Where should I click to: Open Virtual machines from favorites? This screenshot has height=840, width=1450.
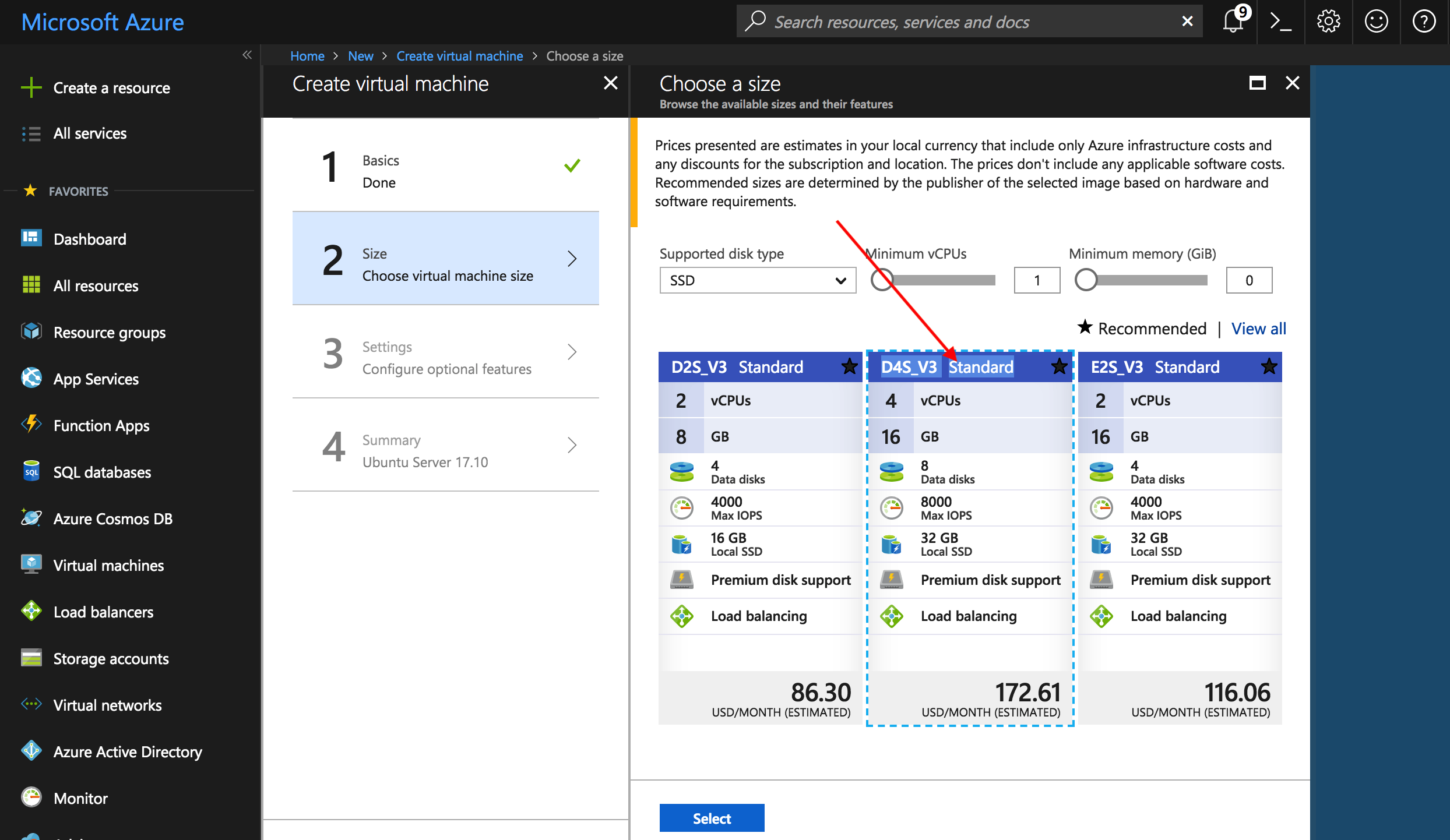pos(108,565)
